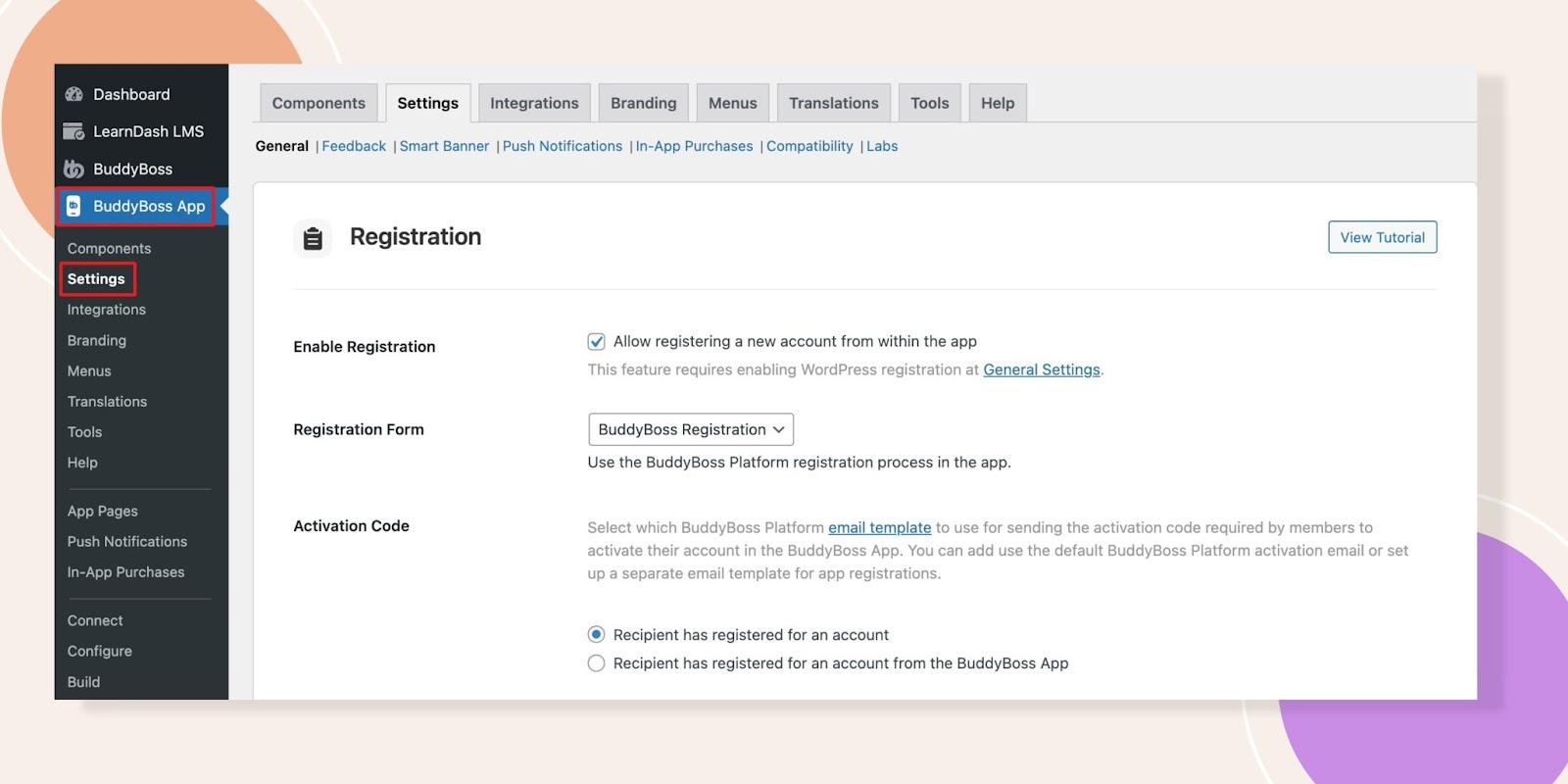Uncheck Allow registering a new account checkbox

coord(596,341)
